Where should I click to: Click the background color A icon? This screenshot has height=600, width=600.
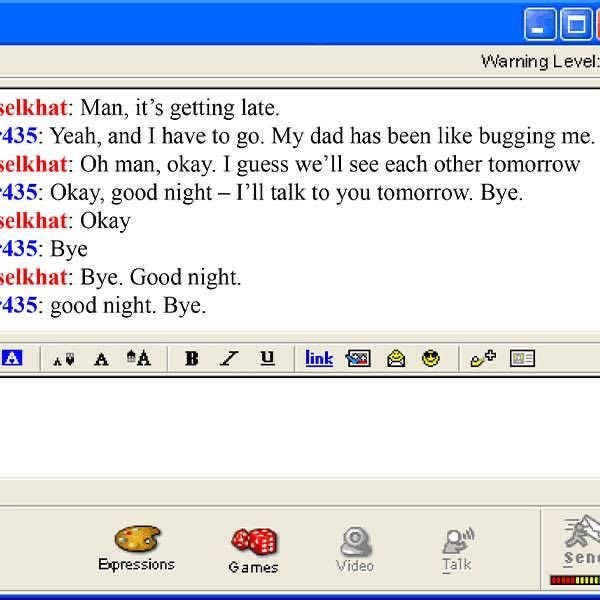pos(12,358)
